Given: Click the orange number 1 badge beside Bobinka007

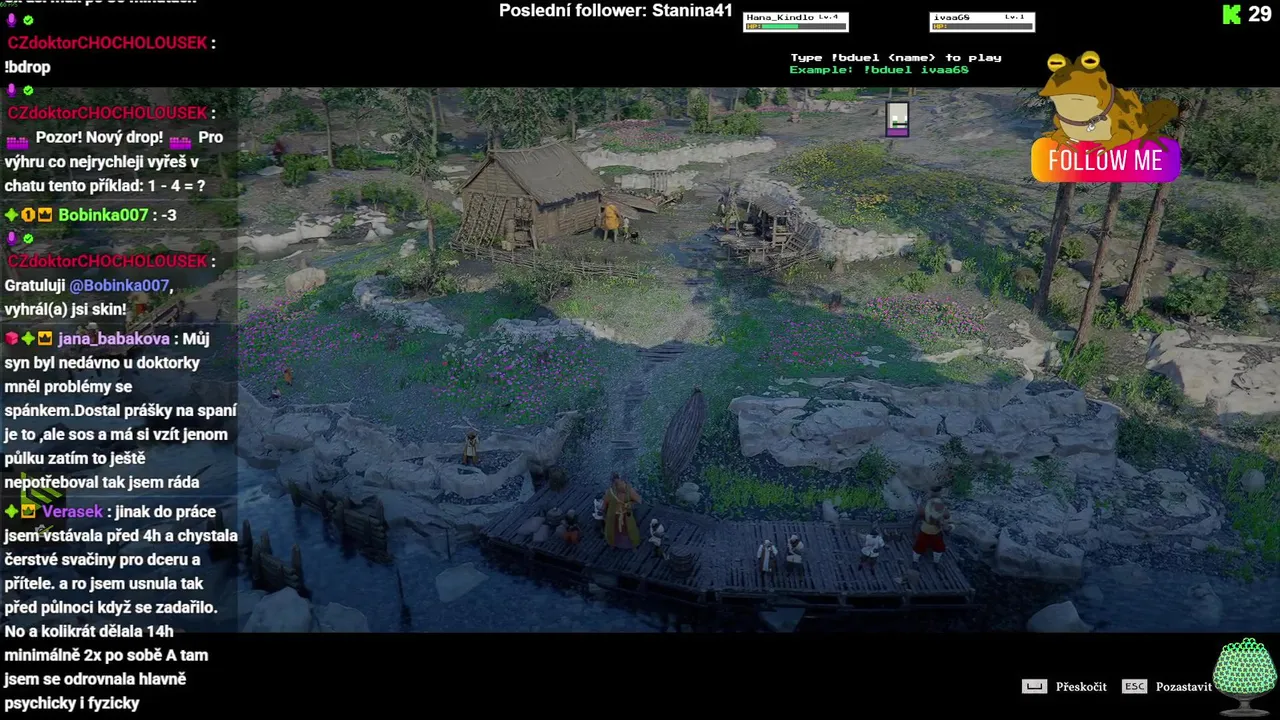Looking at the screenshot, I should pos(28,215).
